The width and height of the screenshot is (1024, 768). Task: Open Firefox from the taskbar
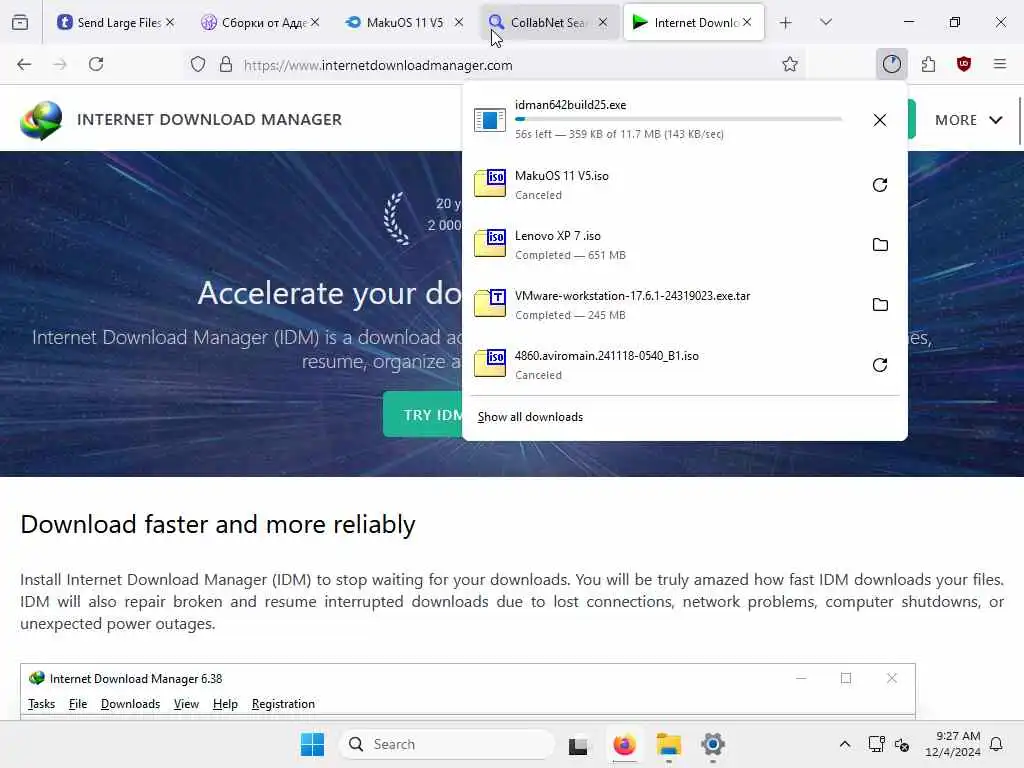point(624,744)
